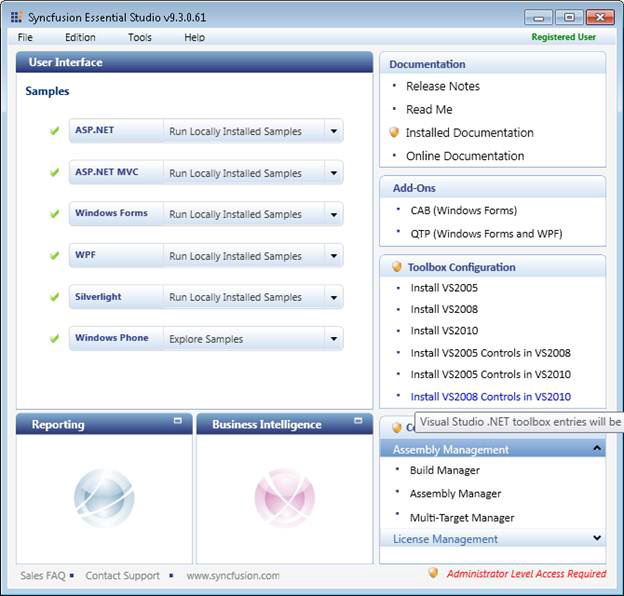
Task: Open the Edition menu
Action: (x=80, y=37)
